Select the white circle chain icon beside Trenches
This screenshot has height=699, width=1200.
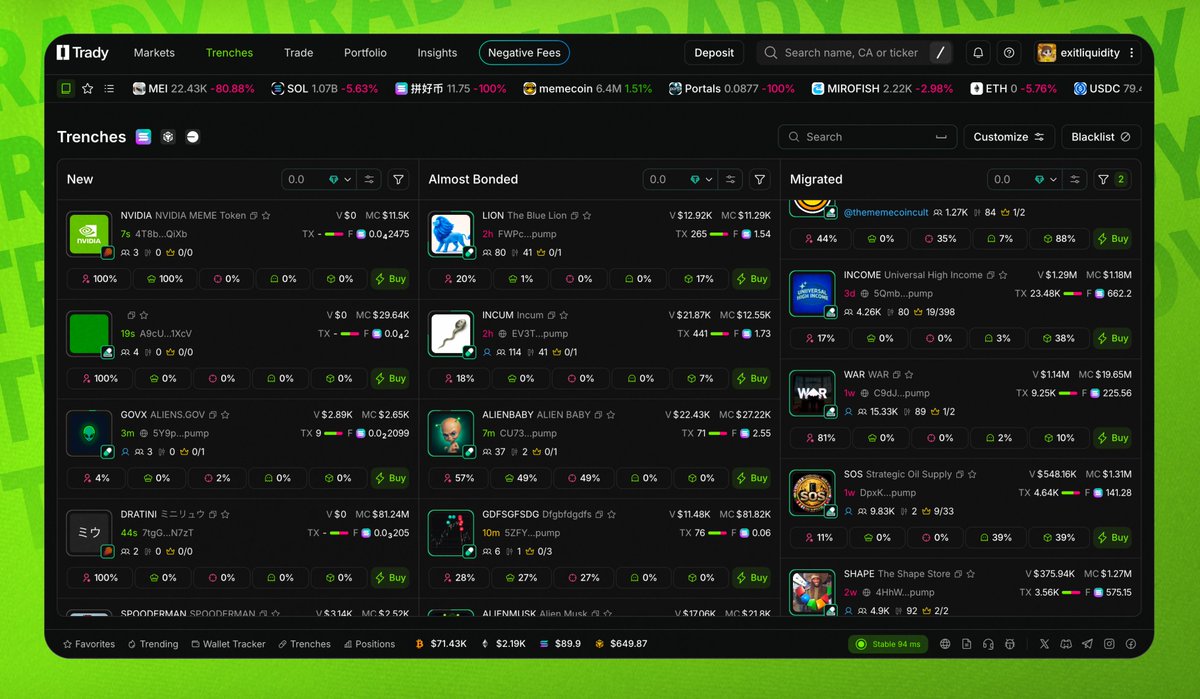[x=193, y=137]
